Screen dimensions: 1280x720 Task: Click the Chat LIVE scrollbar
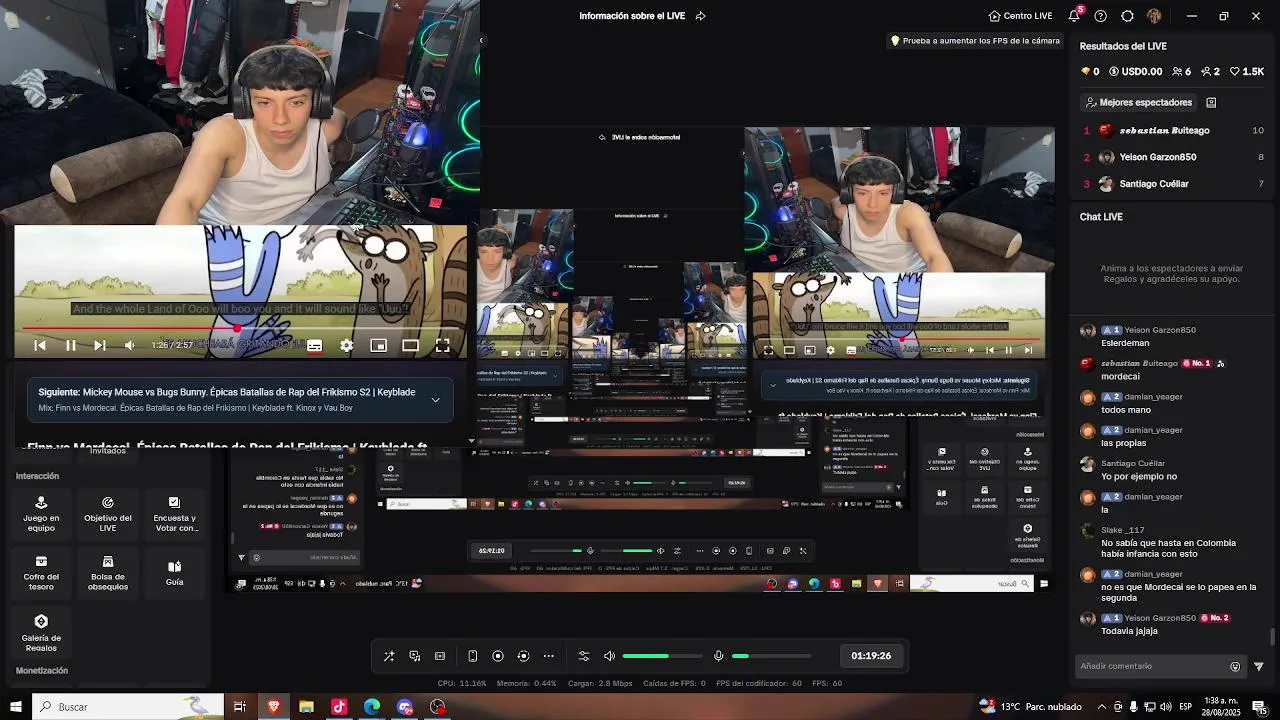click(1273, 638)
